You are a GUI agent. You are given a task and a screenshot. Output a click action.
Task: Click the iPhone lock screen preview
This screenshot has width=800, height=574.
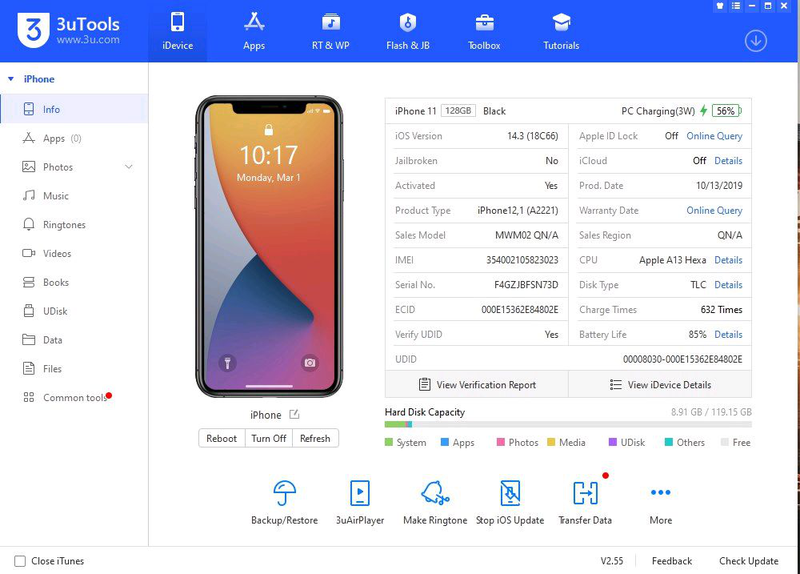point(268,246)
